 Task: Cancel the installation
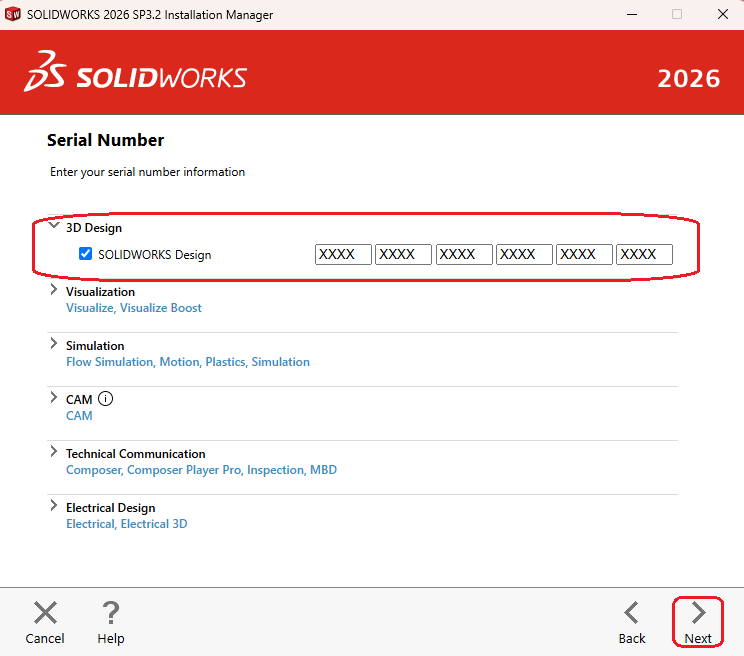click(x=45, y=622)
